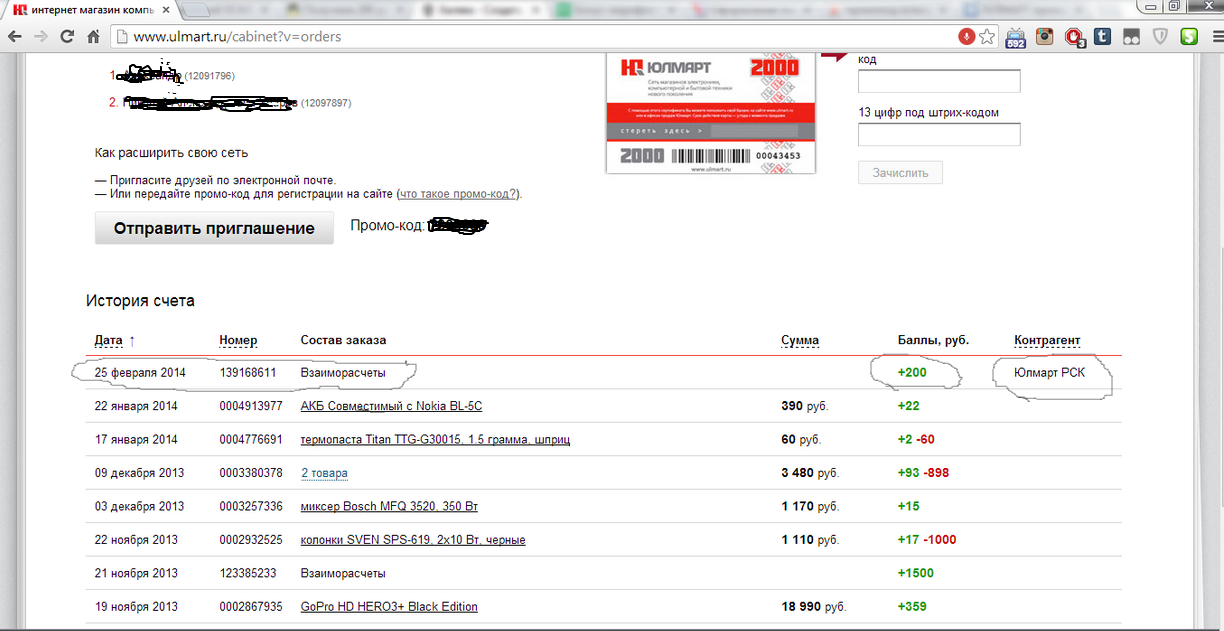Image resolution: width=1224 pixels, height=631 pixels.
Task: Open the TV extension showing 592
Action: (x=1016, y=38)
